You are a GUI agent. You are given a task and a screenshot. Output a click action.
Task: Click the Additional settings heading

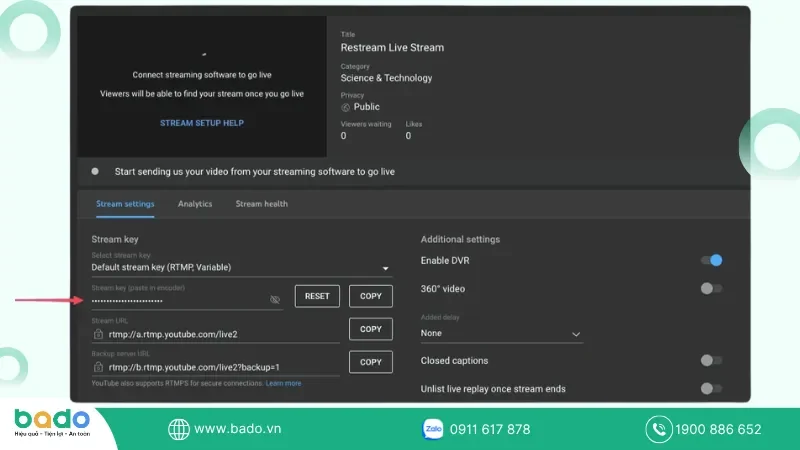[460, 239]
